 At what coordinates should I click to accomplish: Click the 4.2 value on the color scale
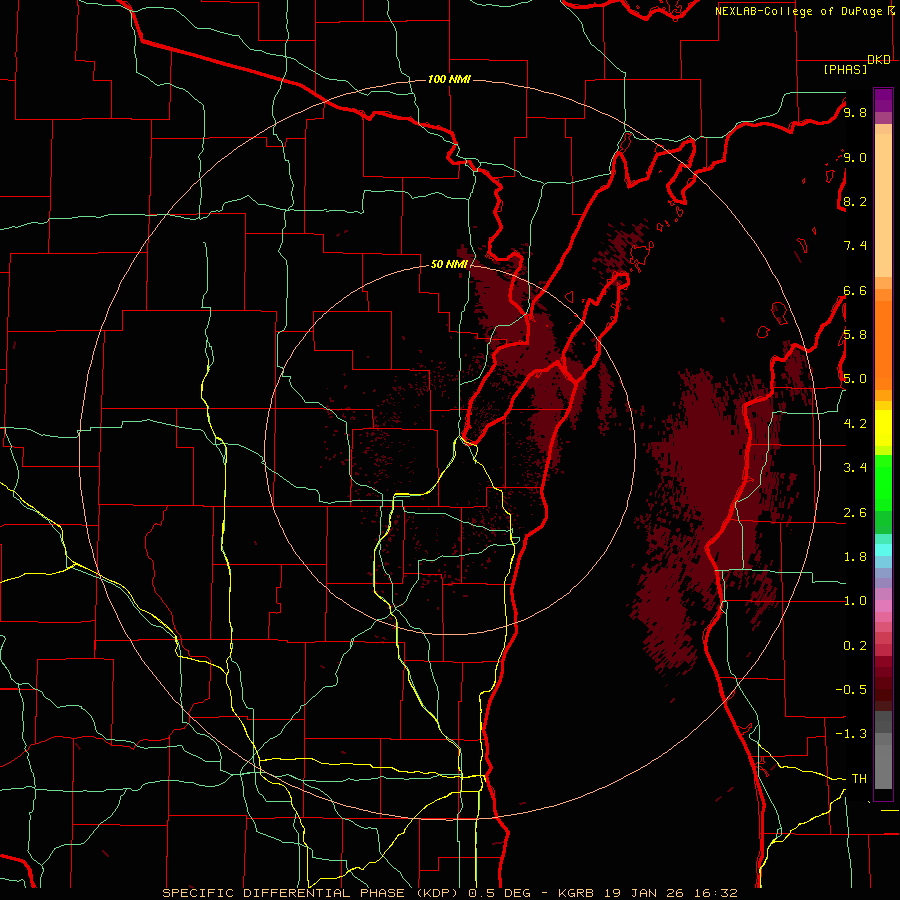[855, 424]
